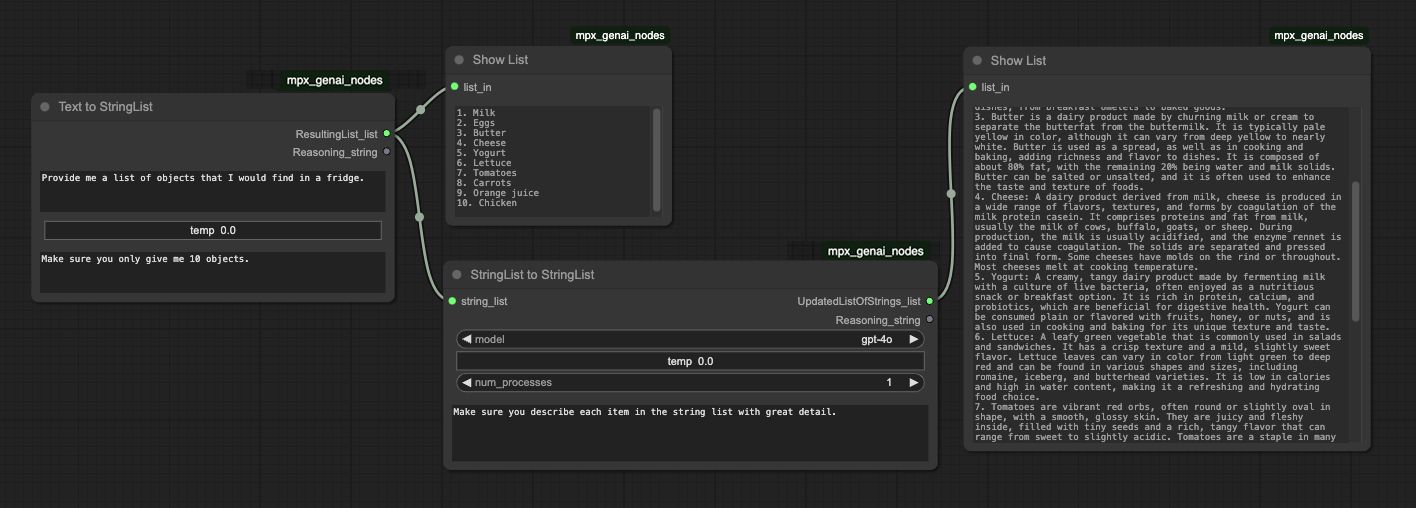The width and height of the screenshot is (1416, 508).
Task: Click the left Show List node title
Action: click(500, 60)
